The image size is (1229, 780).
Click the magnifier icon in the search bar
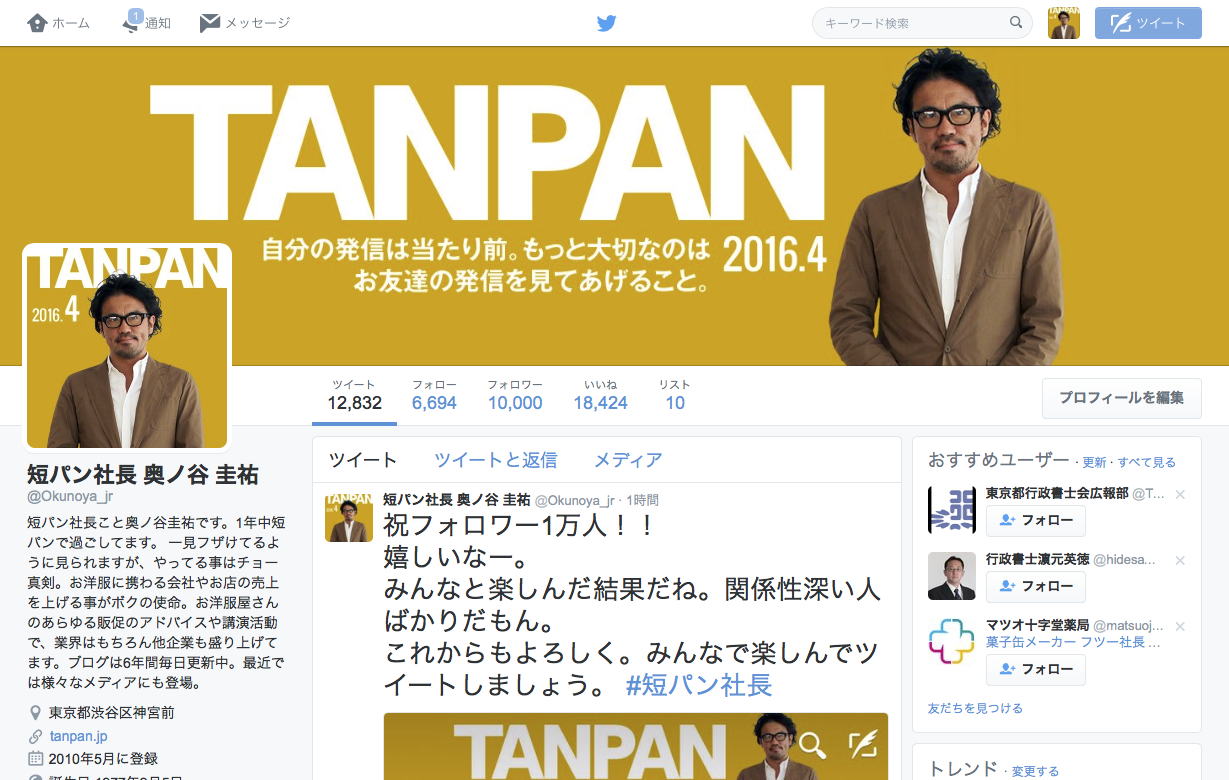(x=1016, y=22)
